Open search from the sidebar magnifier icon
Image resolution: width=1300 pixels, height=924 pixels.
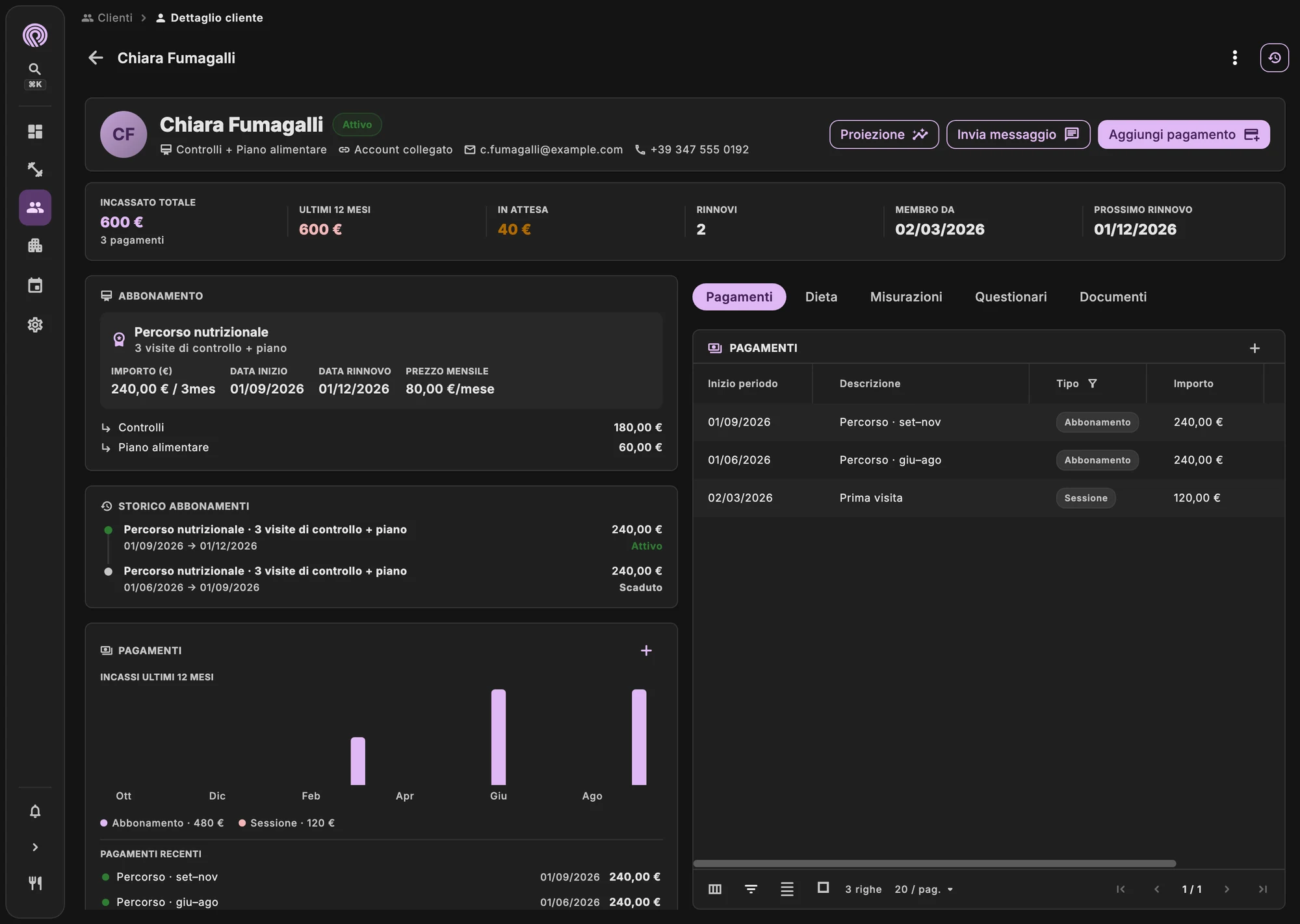[x=35, y=69]
